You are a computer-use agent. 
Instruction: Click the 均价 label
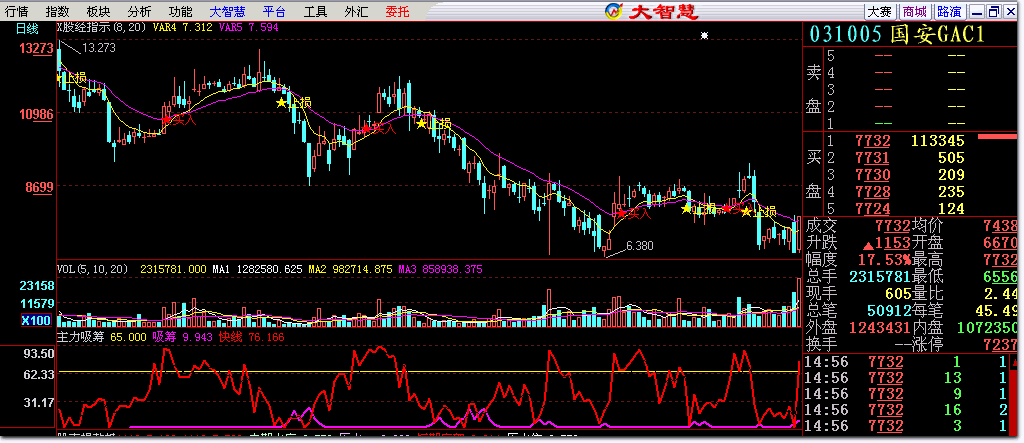coord(927,225)
